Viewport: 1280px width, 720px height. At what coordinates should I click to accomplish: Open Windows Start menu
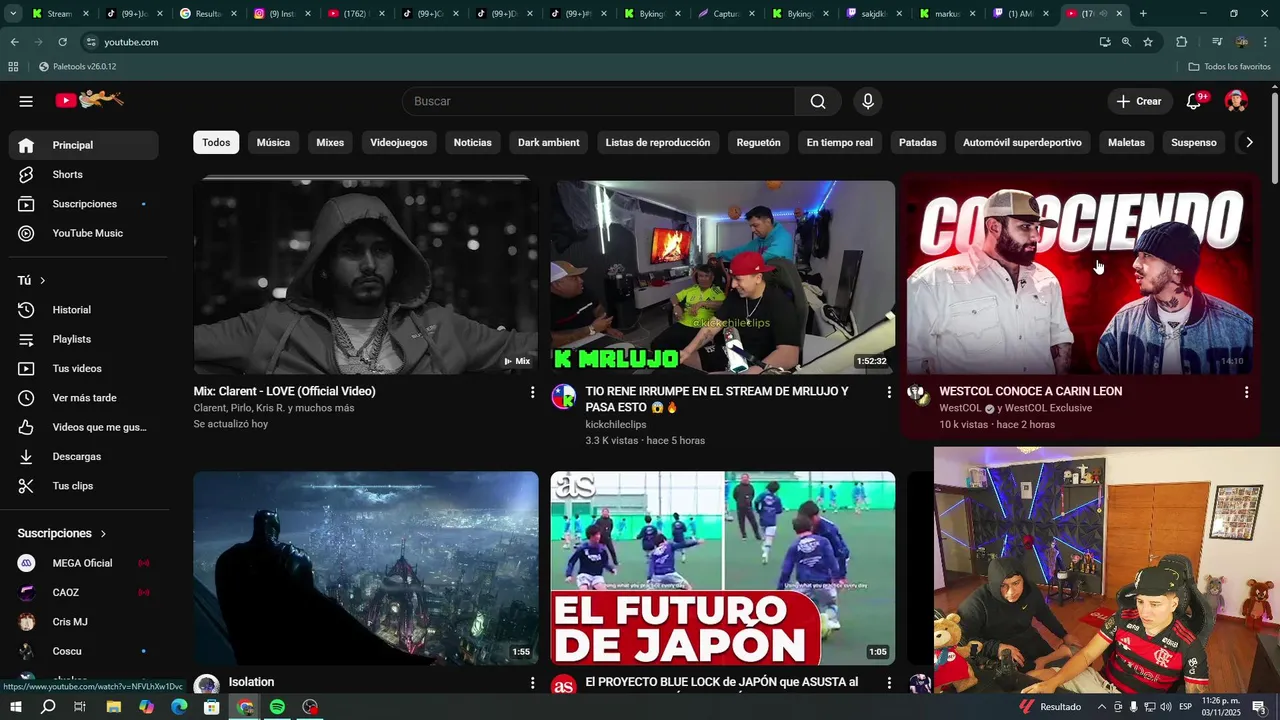tap(15, 707)
